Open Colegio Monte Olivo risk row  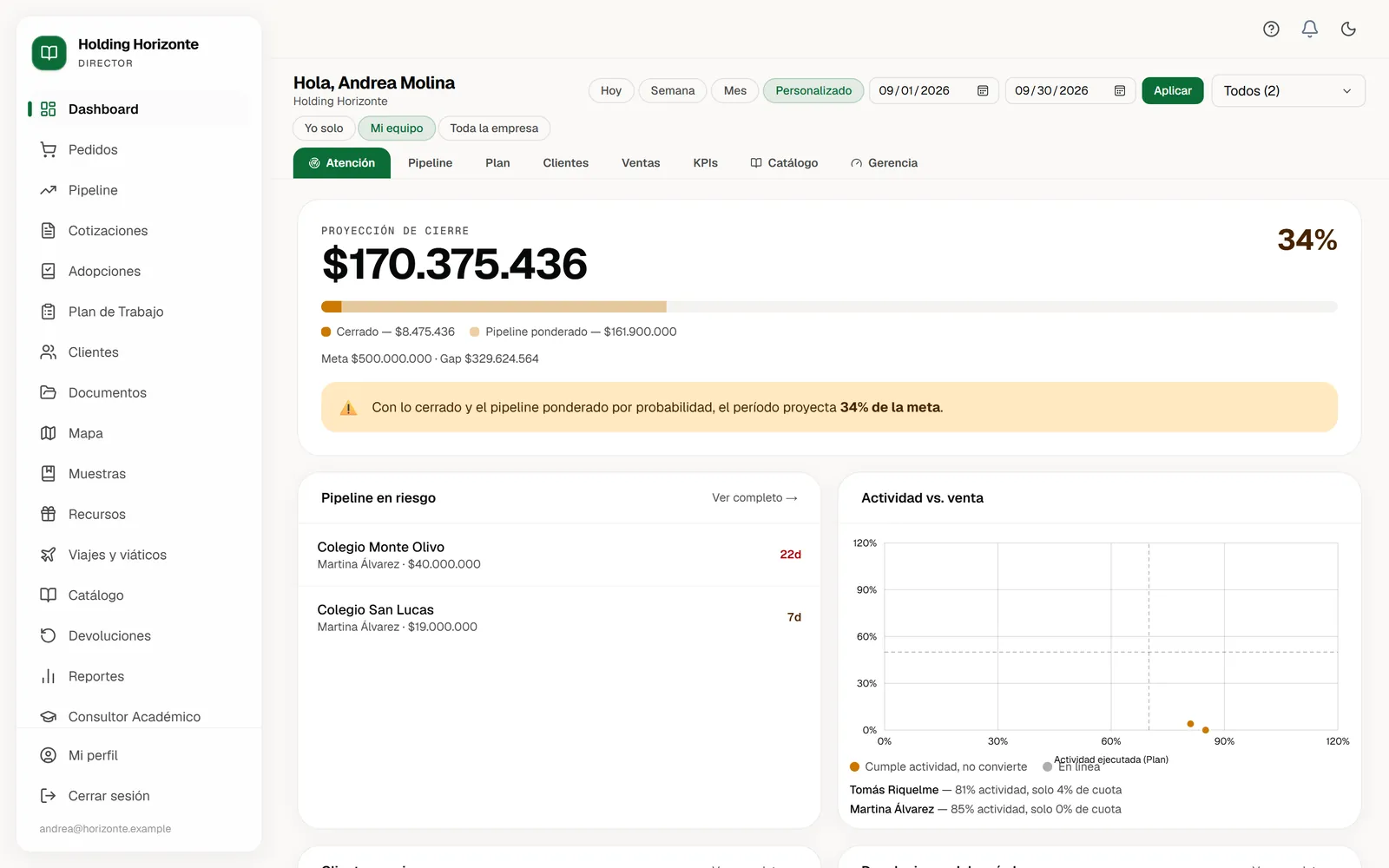(x=559, y=555)
